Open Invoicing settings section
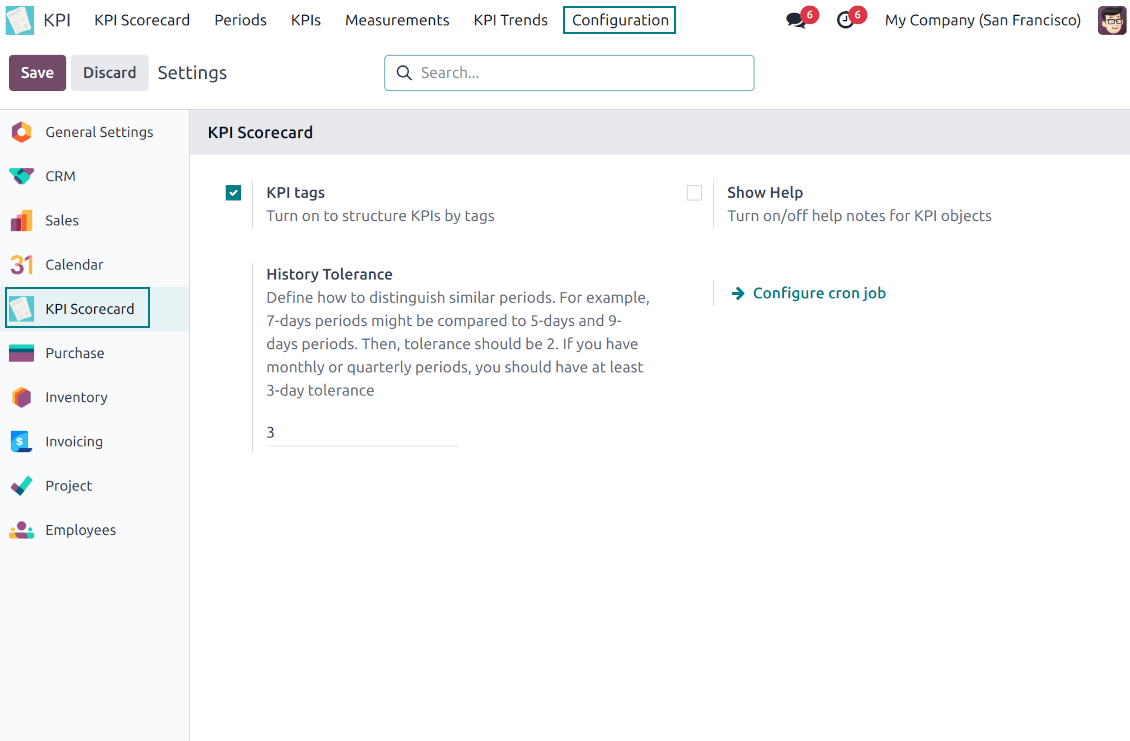The width and height of the screenshot is (1130, 741). pyautogui.click(x=73, y=441)
